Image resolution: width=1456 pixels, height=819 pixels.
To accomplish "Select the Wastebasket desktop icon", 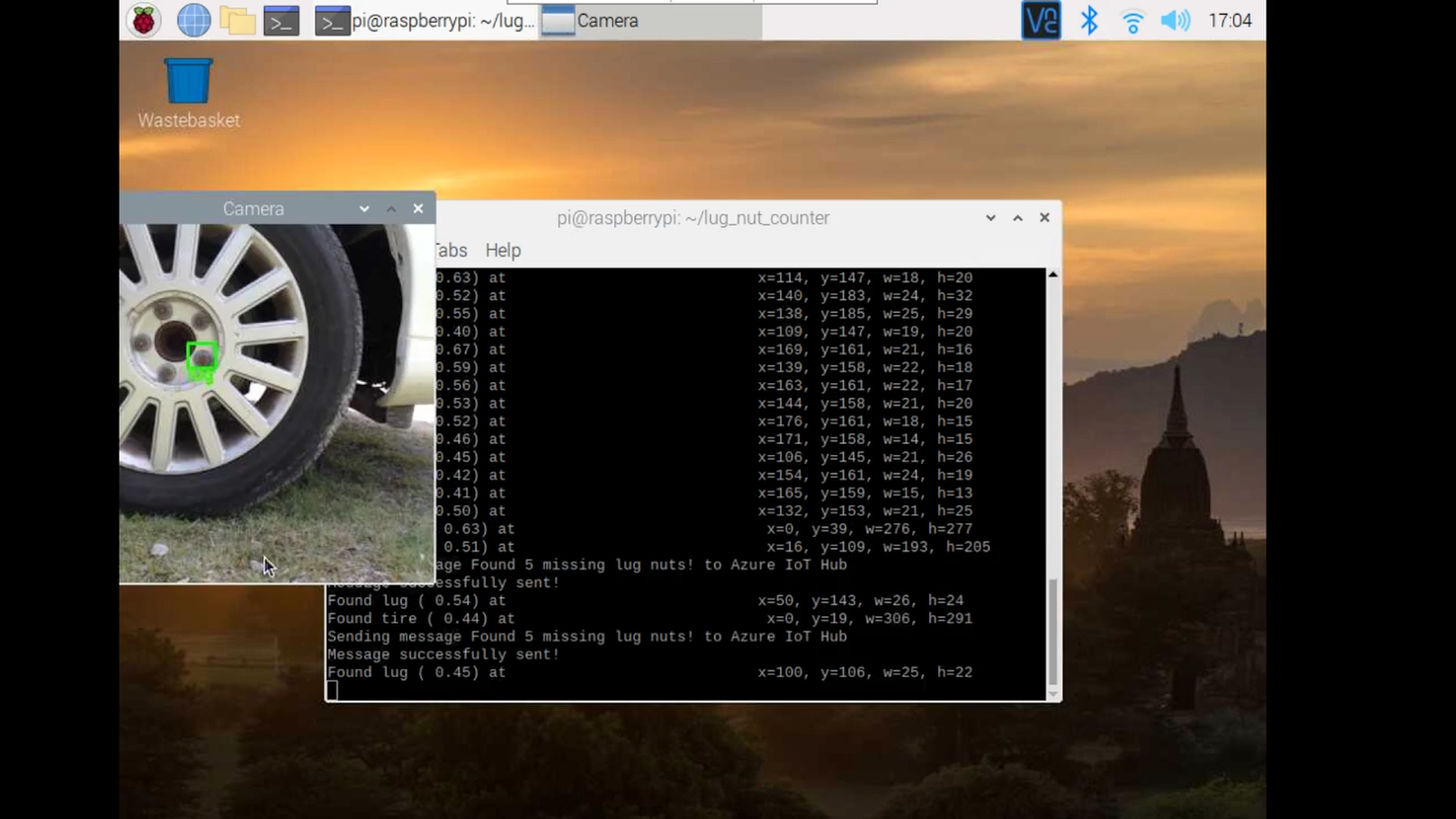I will [x=188, y=94].
